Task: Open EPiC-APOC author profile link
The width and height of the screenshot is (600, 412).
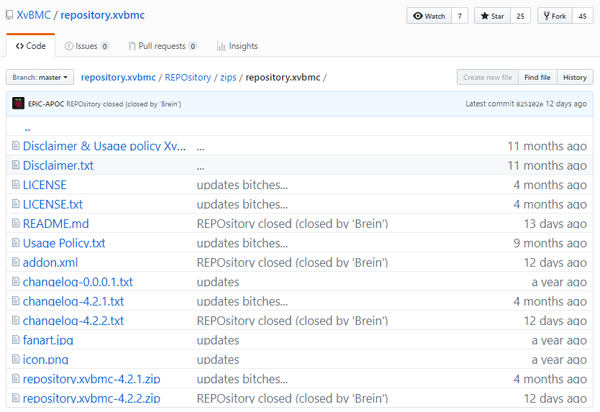Action: tap(46, 104)
